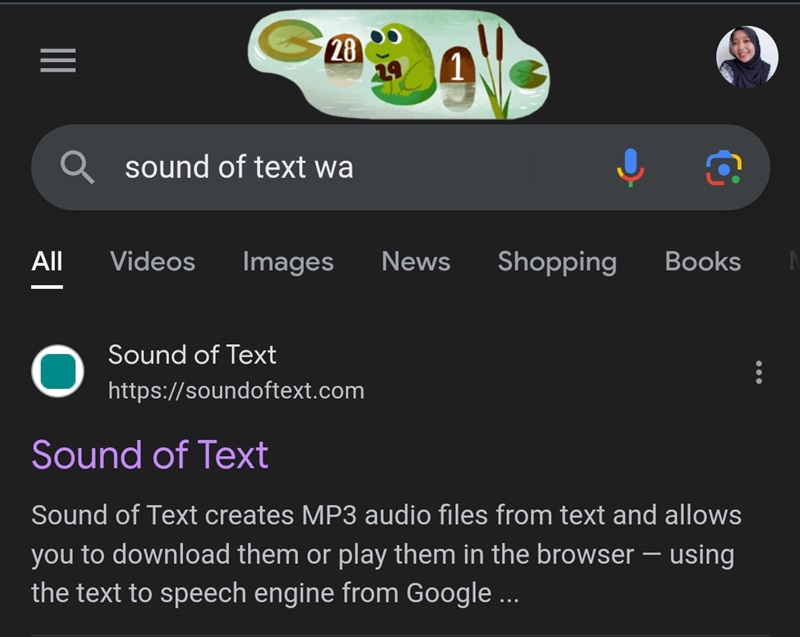Open the hamburger main menu
The image size is (800, 637).
(x=58, y=61)
